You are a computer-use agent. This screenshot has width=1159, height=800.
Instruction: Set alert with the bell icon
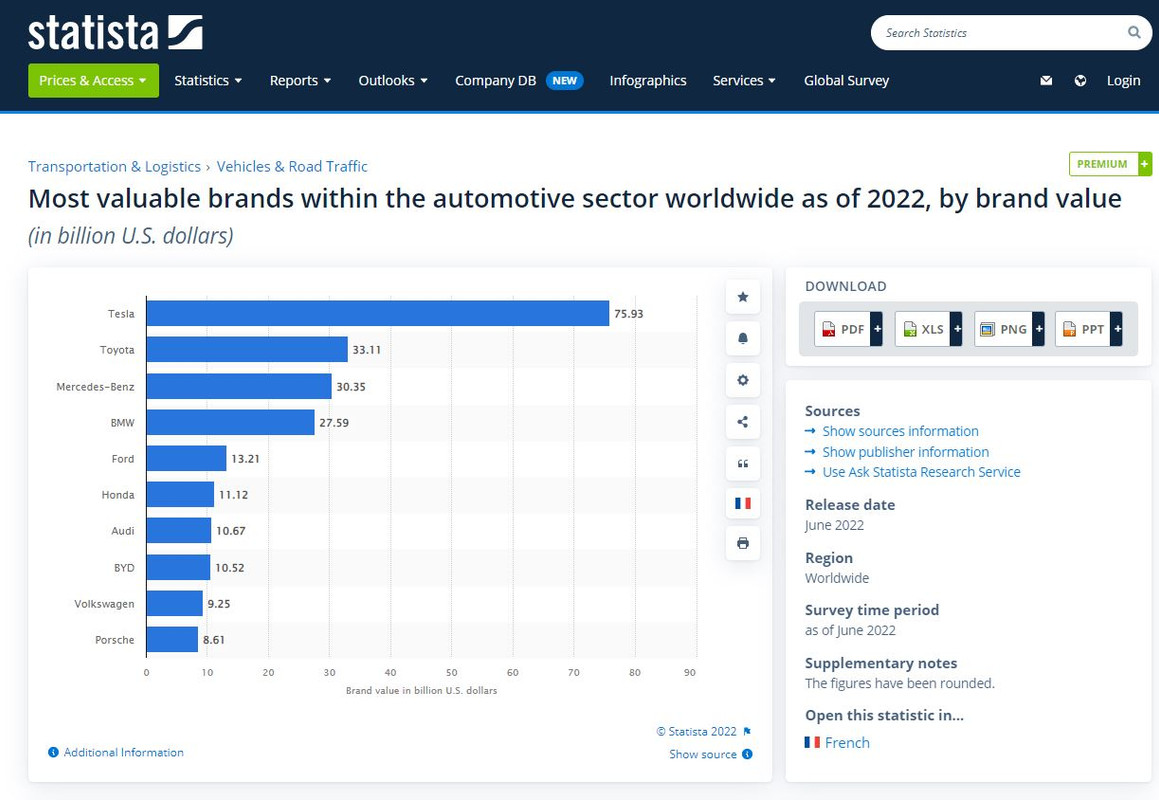tap(743, 339)
